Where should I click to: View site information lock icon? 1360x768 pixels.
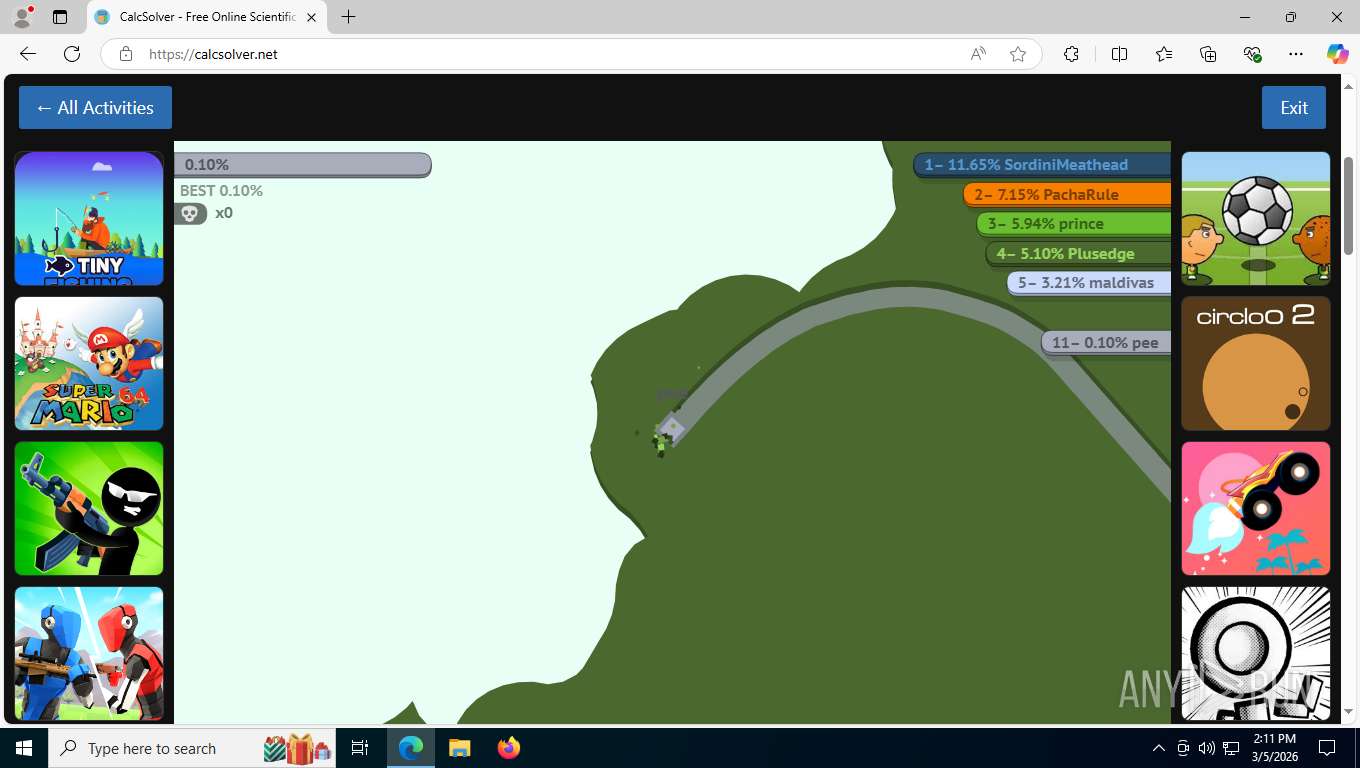126,54
